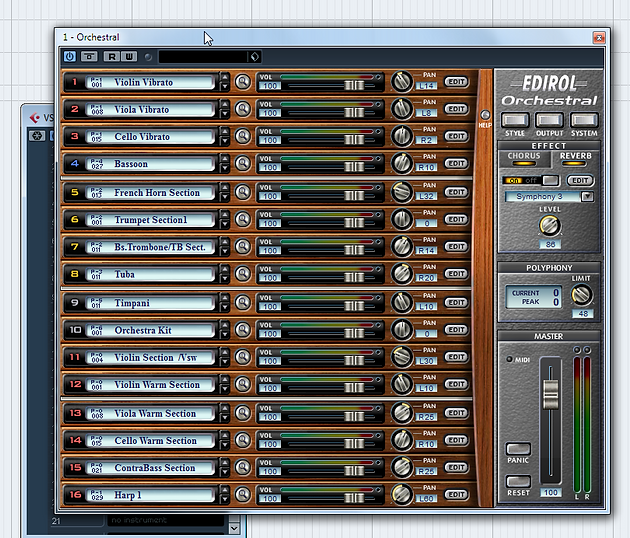
Task: Click EDIT for Tuba part
Action: pyautogui.click(x=456, y=274)
